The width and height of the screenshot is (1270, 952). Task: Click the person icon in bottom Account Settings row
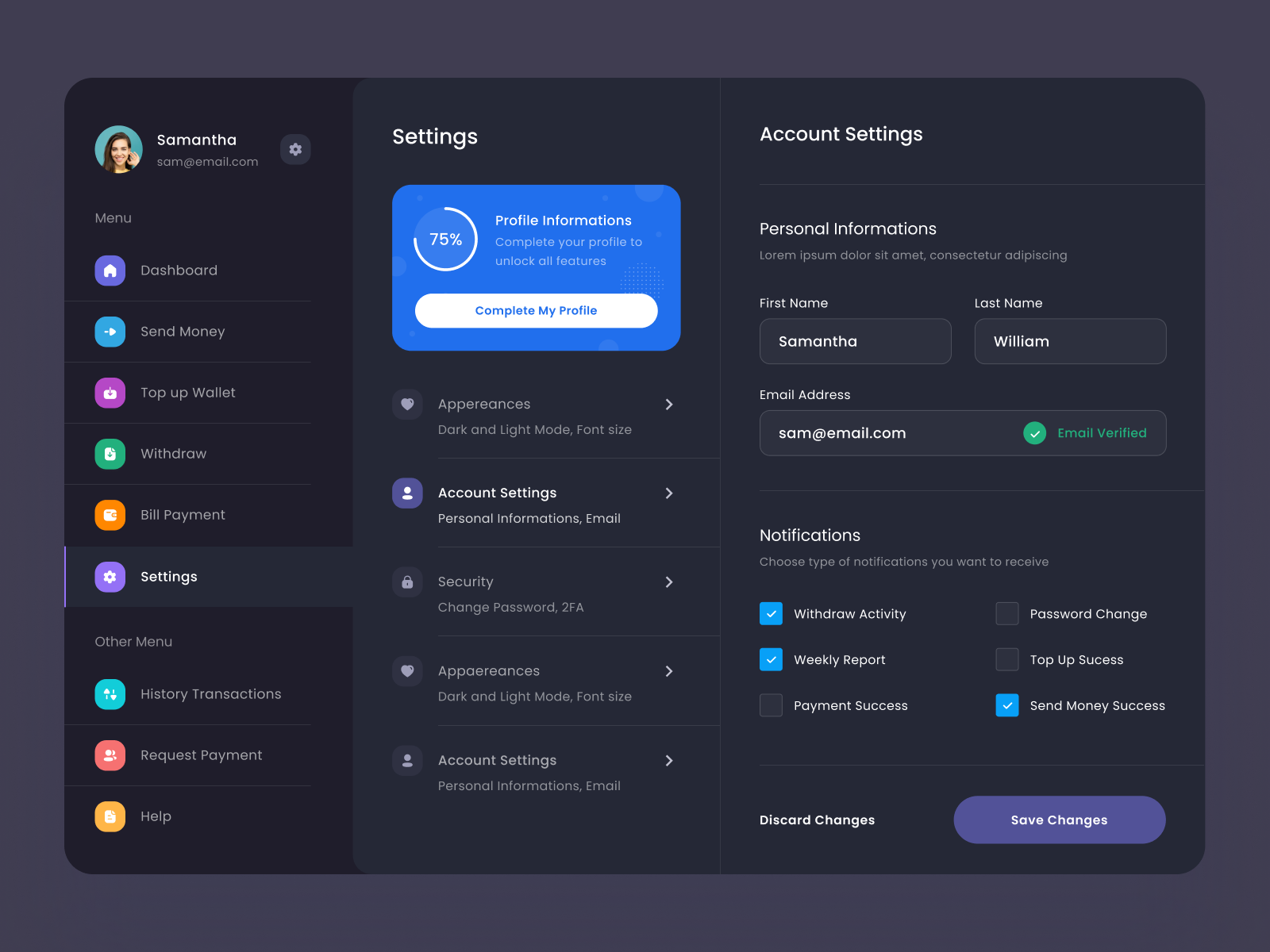tap(407, 760)
